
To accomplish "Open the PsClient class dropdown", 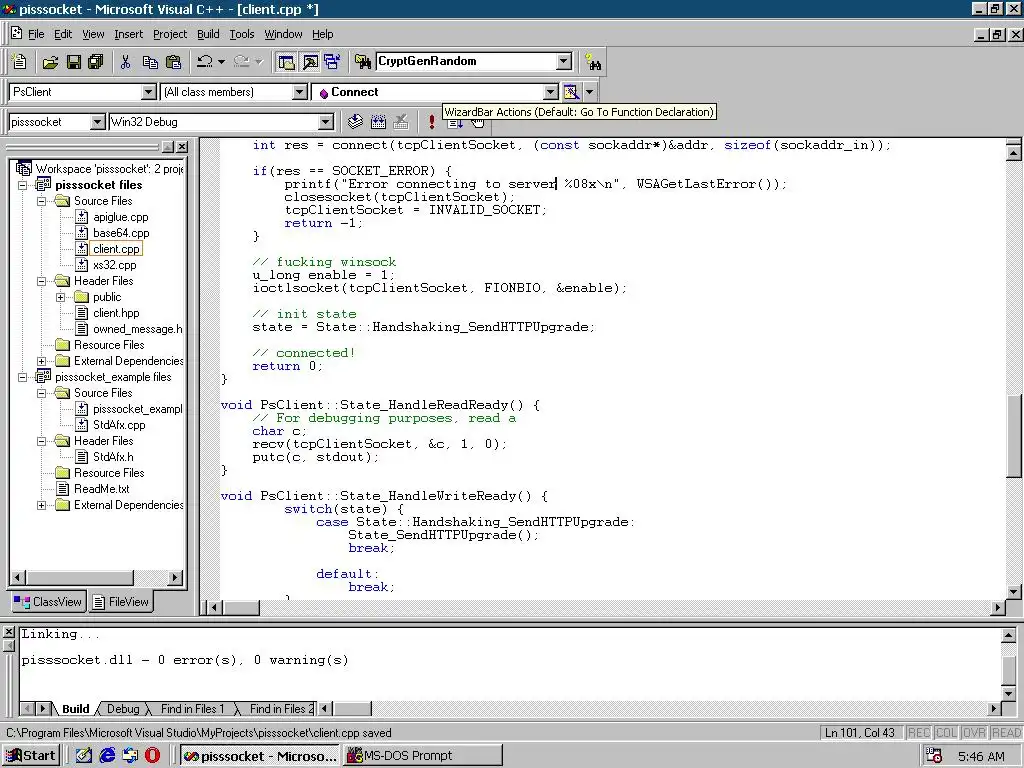I will coord(148,92).
